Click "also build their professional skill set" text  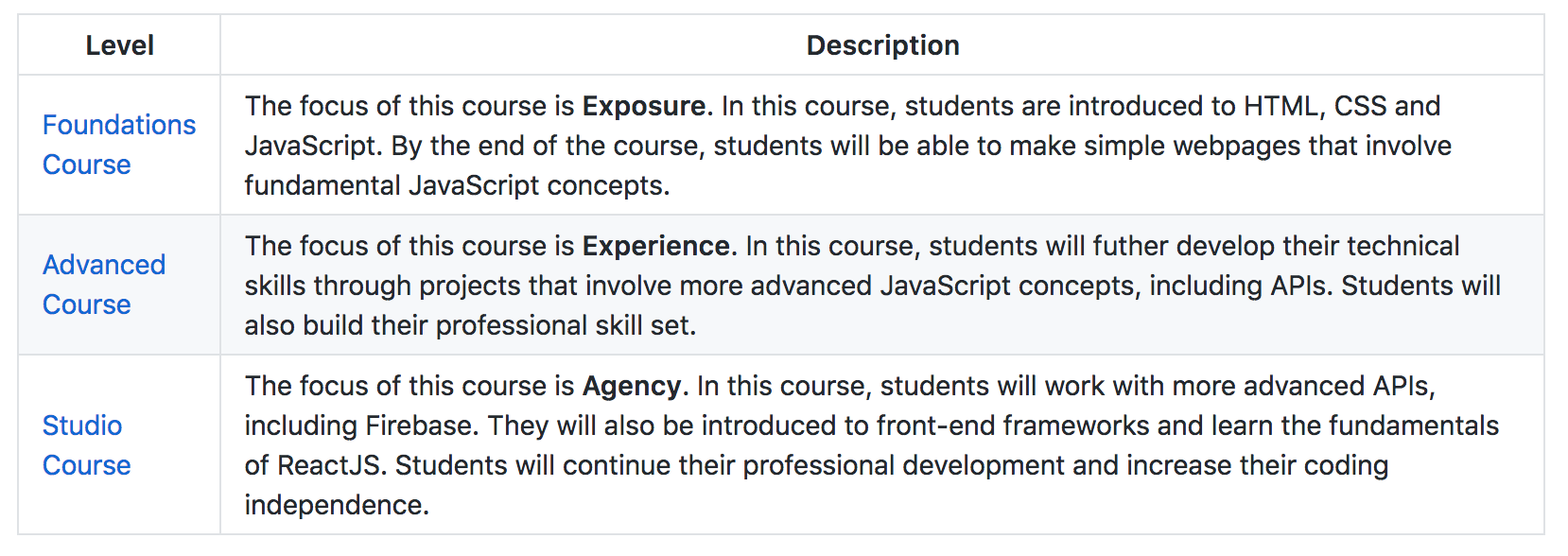(469, 325)
